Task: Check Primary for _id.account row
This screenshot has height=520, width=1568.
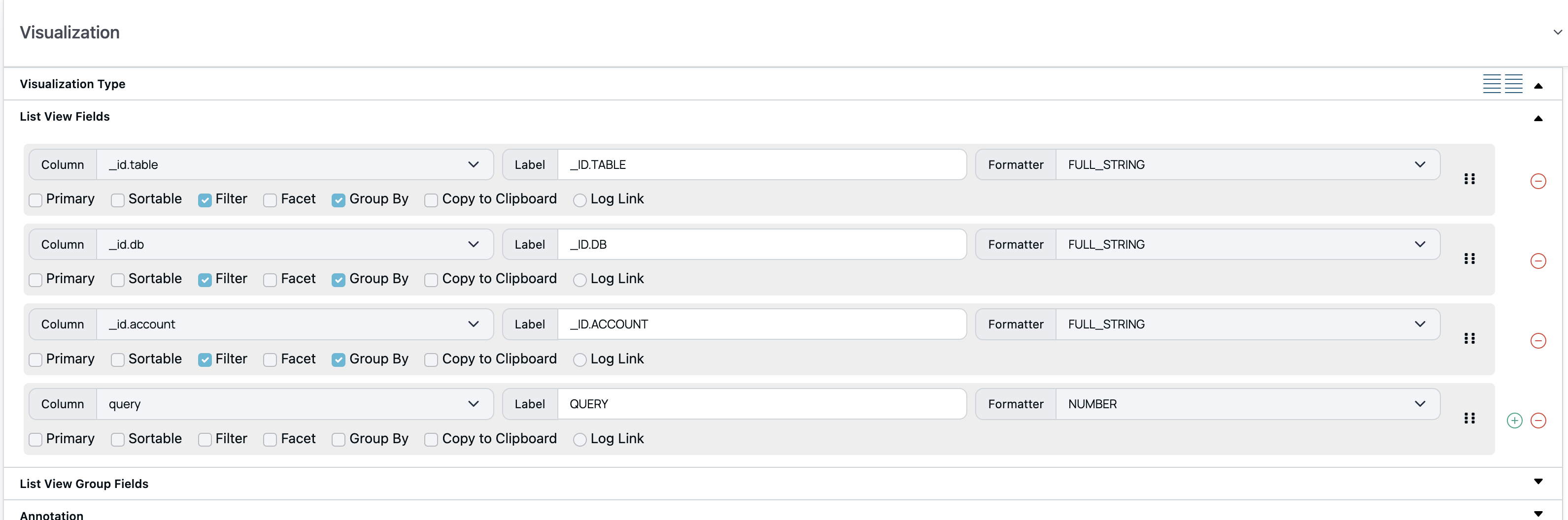Action: (x=36, y=360)
